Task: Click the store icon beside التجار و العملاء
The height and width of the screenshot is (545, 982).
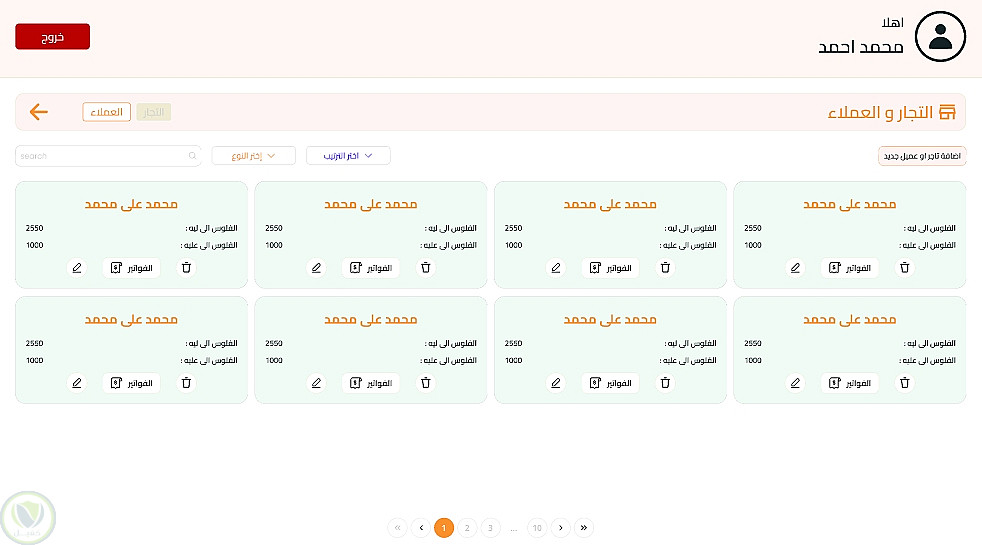Action: click(948, 112)
